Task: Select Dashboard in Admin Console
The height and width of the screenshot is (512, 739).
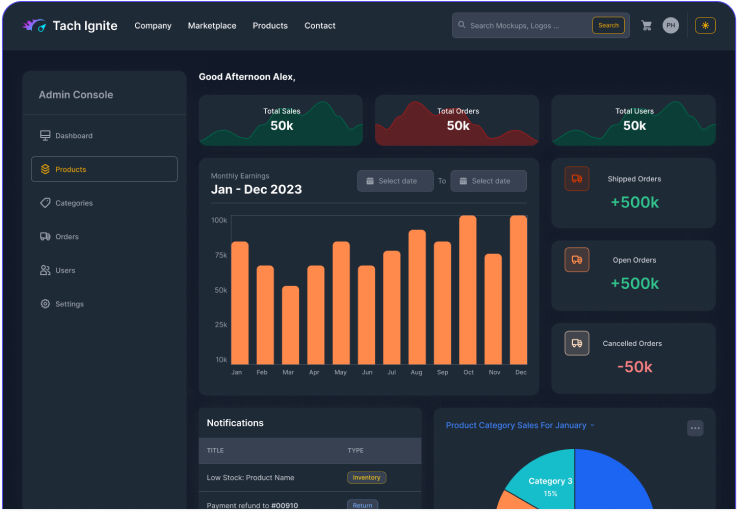Action: coord(104,136)
